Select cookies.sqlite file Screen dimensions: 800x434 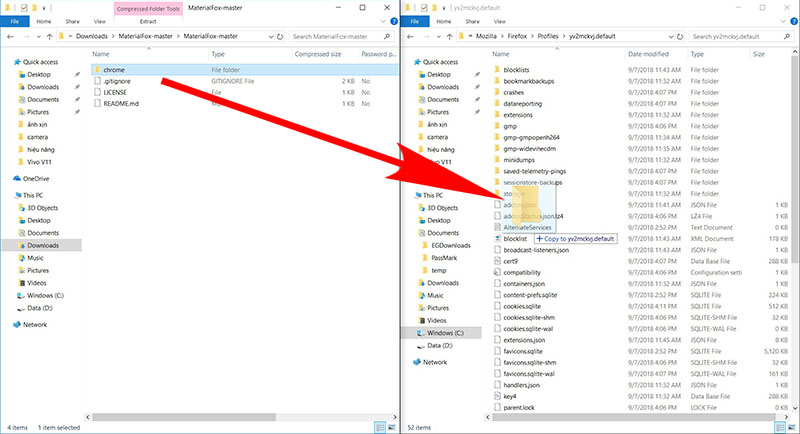point(522,307)
